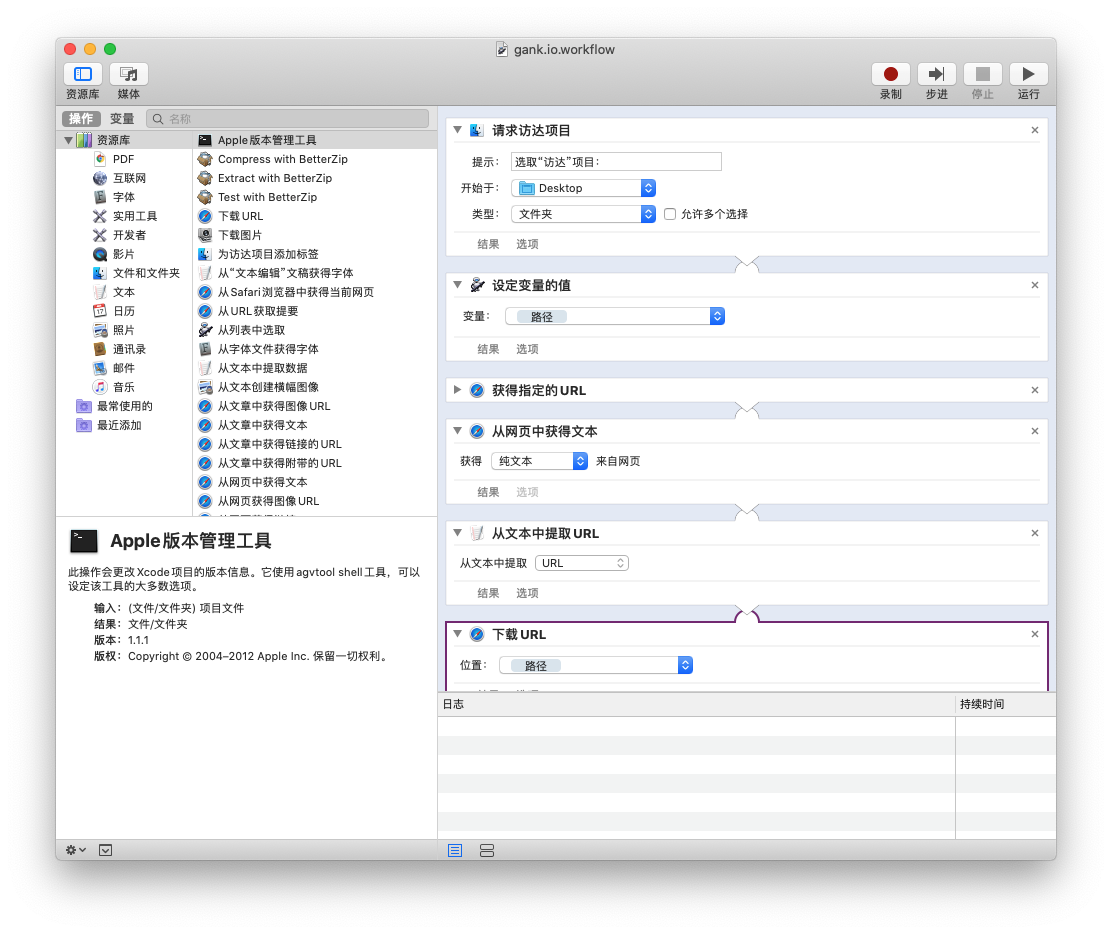
Task: Switch to the 变量 variables tab
Action: coord(122,118)
